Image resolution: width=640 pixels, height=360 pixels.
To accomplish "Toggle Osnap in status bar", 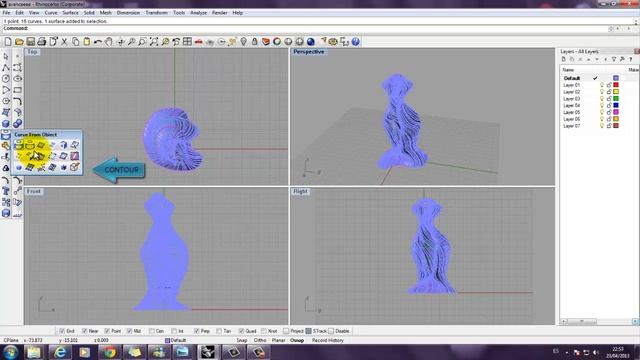I will click(297, 340).
